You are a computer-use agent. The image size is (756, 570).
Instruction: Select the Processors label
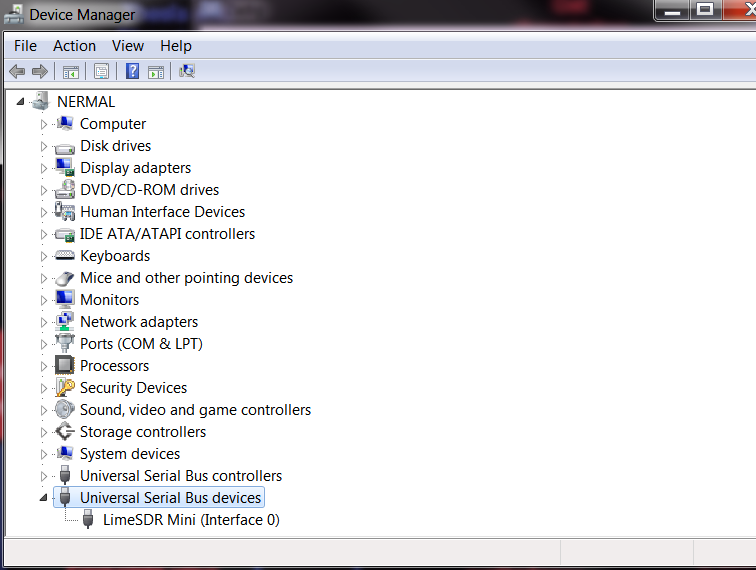[x=114, y=366]
